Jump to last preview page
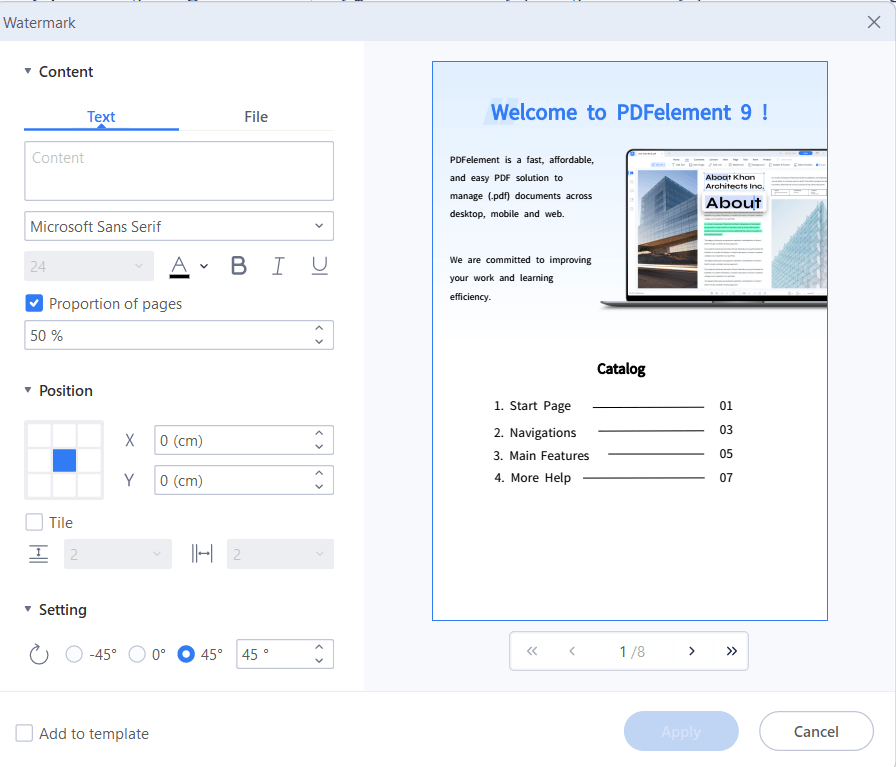The width and height of the screenshot is (896, 767). tap(731, 651)
